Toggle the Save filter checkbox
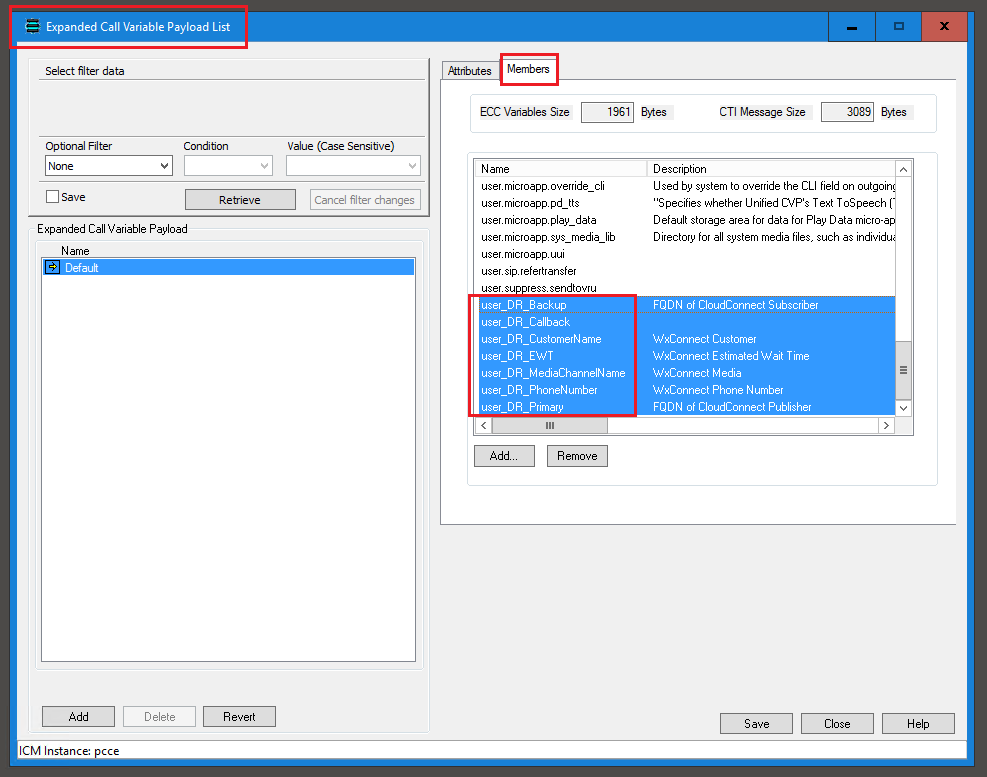Image resolution: width=987 pixels, height=777 pixels. (x=53, y=196)
